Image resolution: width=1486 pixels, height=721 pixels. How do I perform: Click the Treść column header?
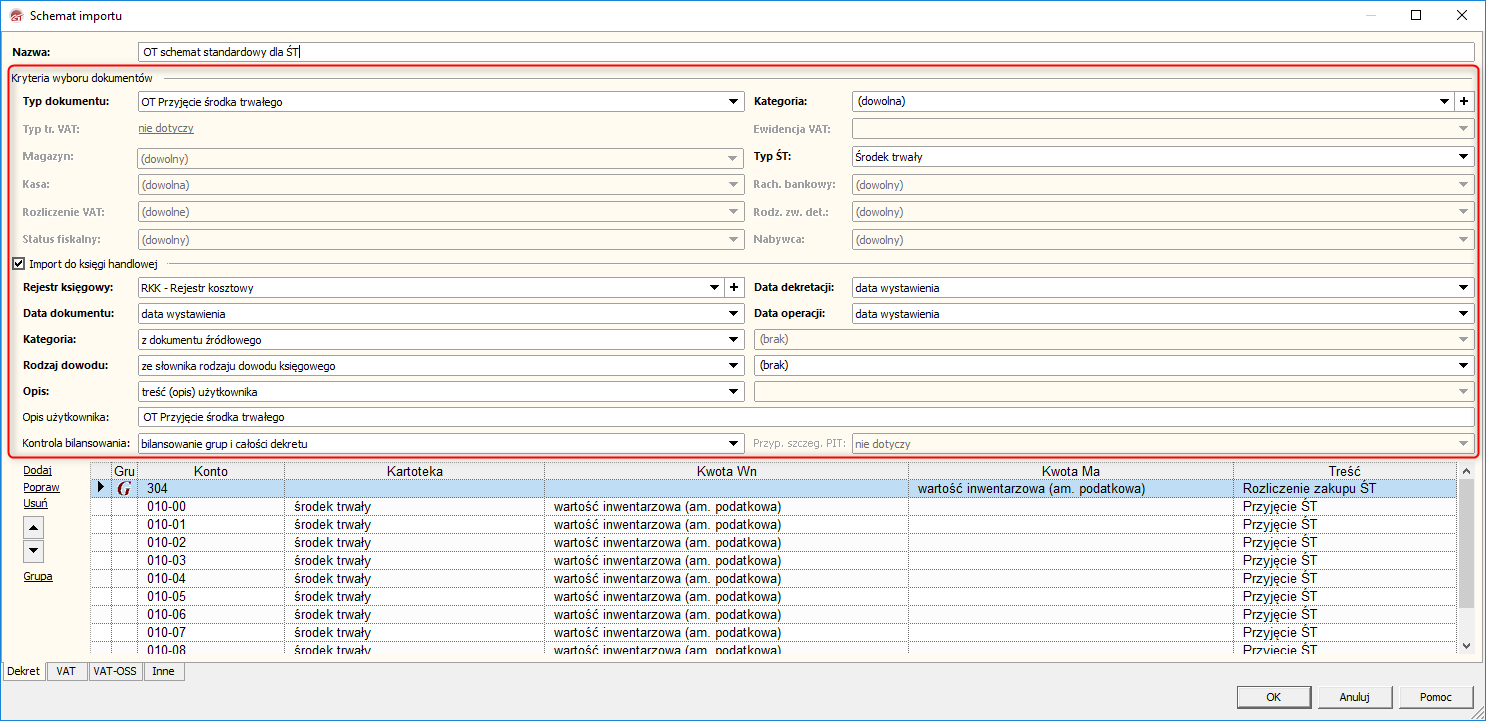(1345, 471)
